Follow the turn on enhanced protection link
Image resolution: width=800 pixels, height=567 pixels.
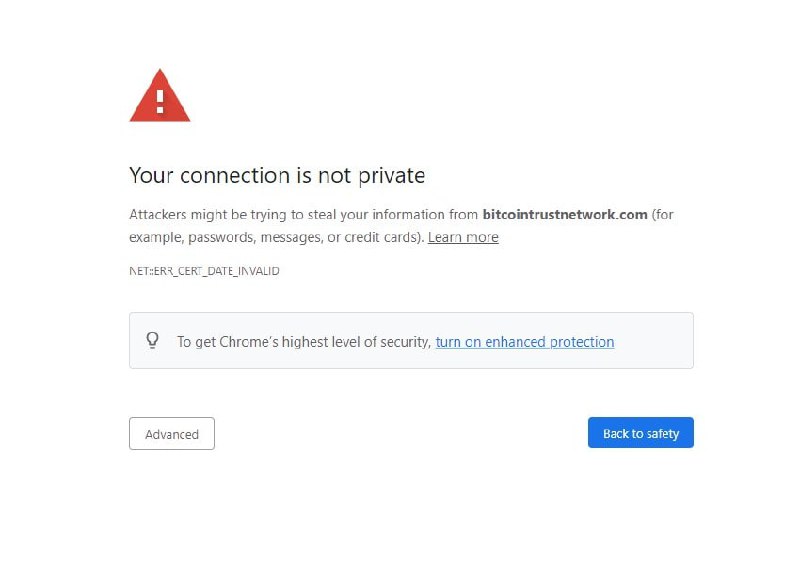[x=524, y=341]
